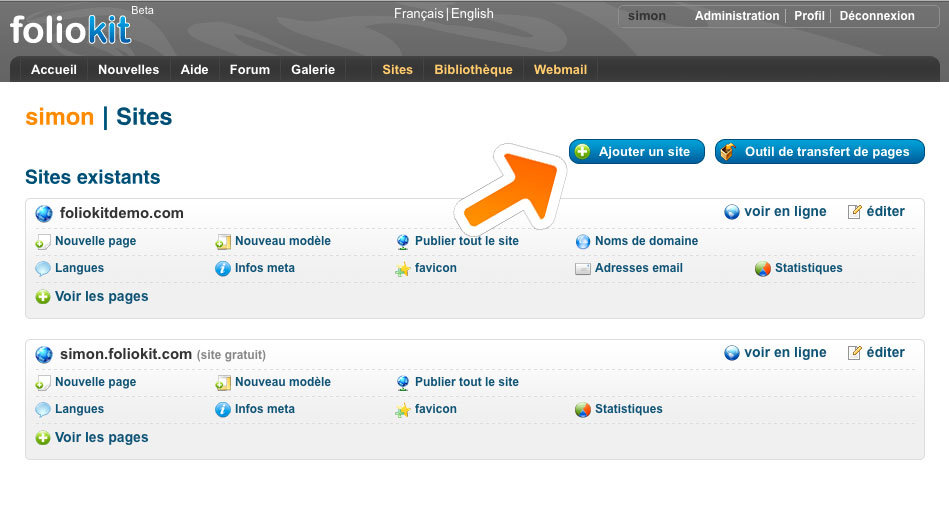This screenshot has width=949, height=510.
Task: Click éditer text for foliokitdemo.com
Action: [885, 211]
